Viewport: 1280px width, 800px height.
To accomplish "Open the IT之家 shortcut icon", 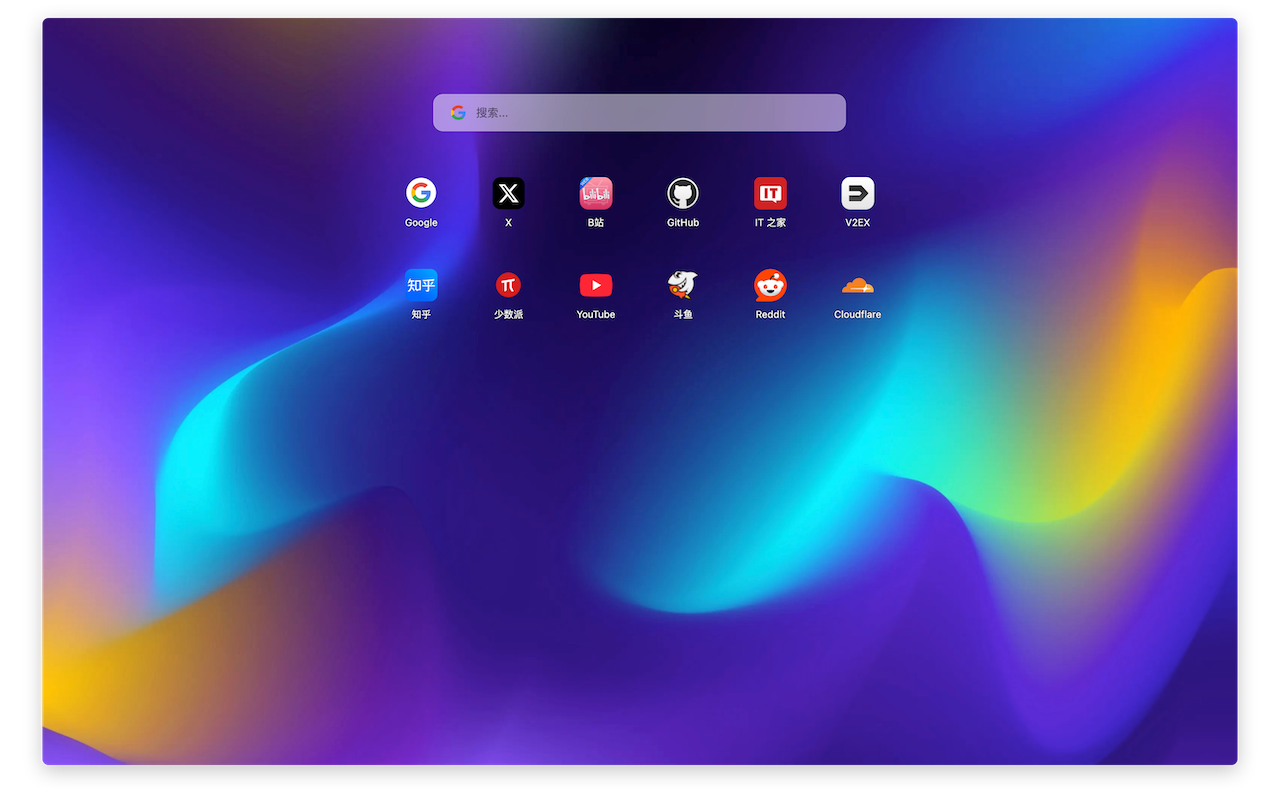I will pos(770,193).
